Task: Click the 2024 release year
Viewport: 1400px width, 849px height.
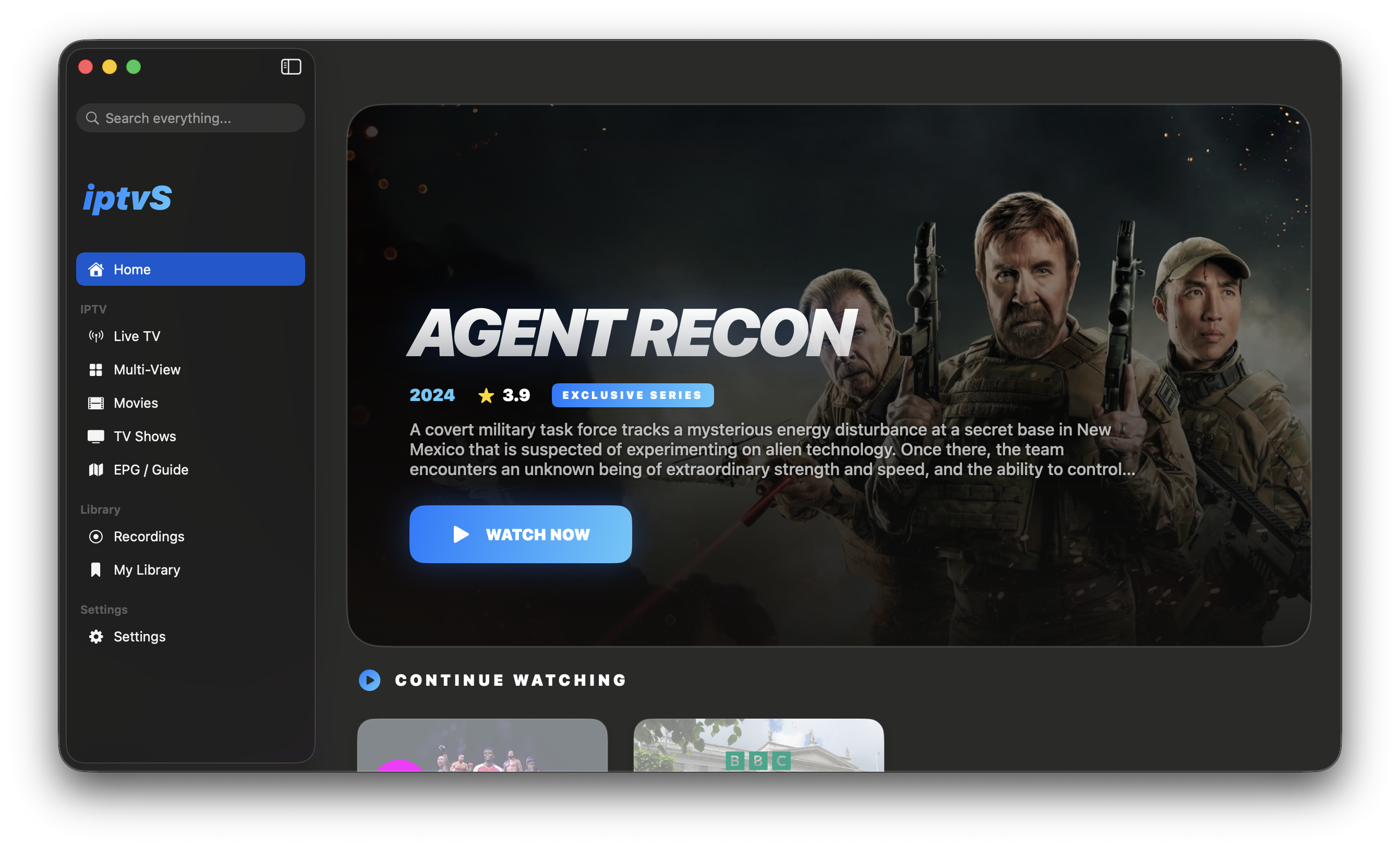Action: (x=432, y=395)
